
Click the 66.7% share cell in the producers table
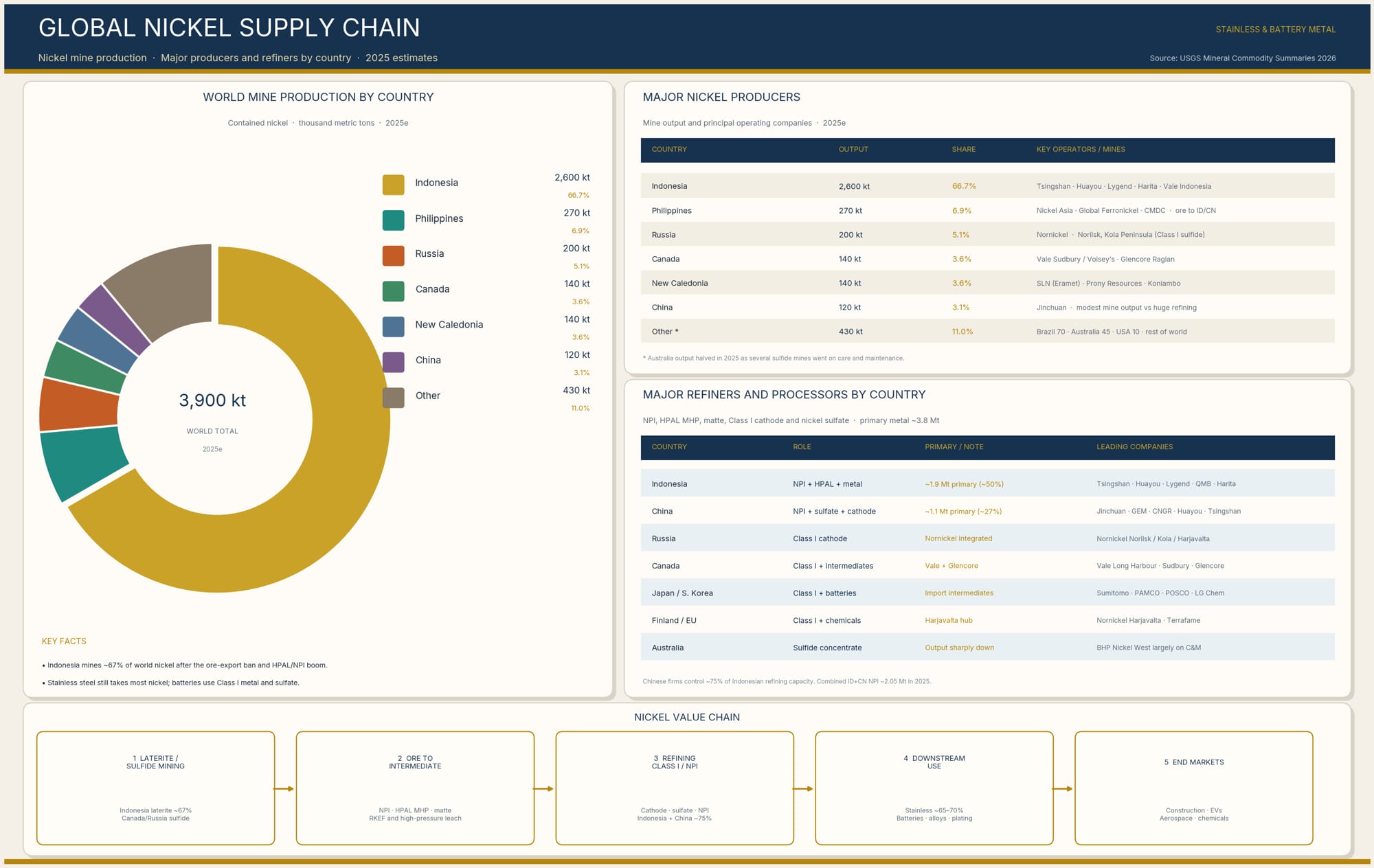pyautogui.click(x=964, y=186)
